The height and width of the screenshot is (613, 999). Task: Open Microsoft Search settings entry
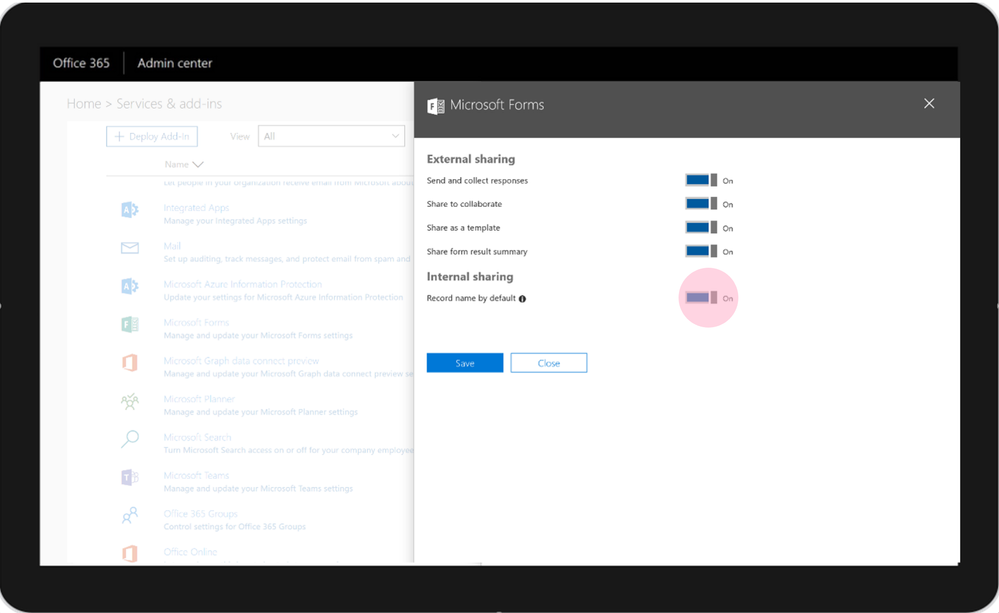coord(197,437)
